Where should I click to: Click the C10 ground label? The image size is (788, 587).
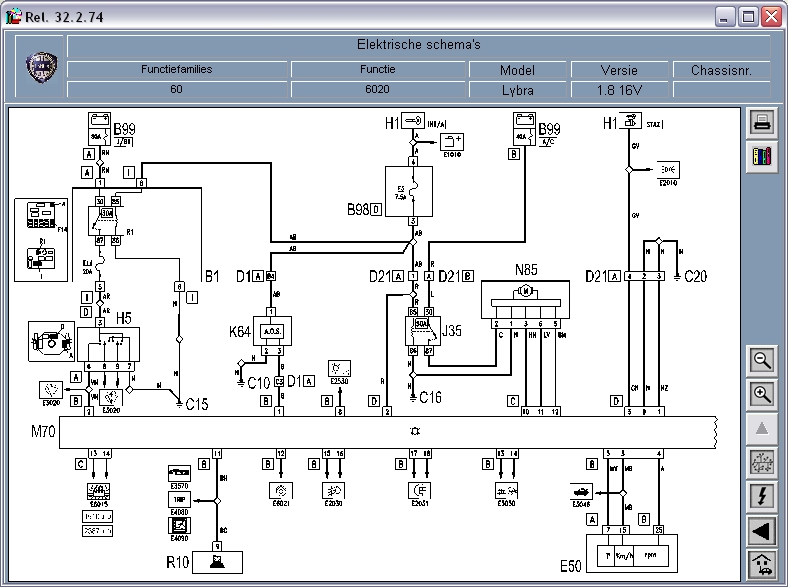[x=259, y=383]
